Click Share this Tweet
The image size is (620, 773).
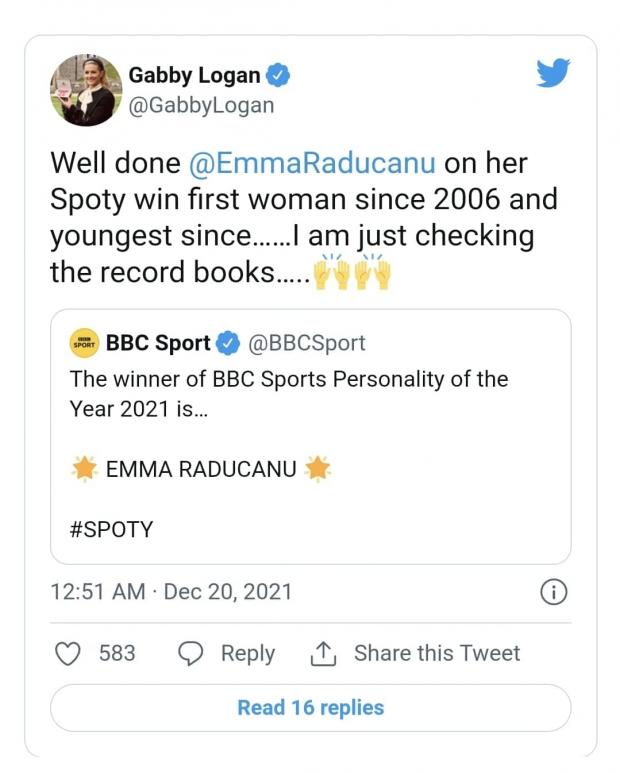tap(437, 653)
